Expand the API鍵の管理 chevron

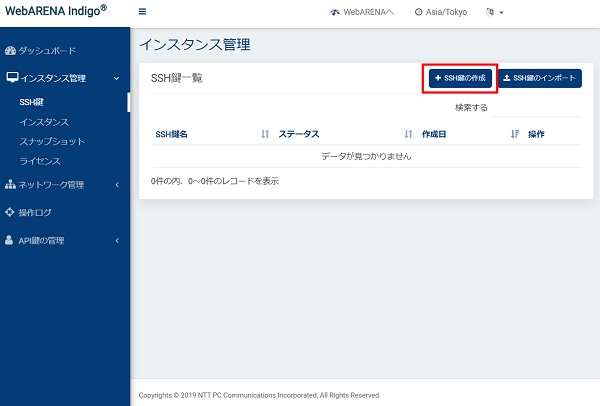tap(117, 240)
